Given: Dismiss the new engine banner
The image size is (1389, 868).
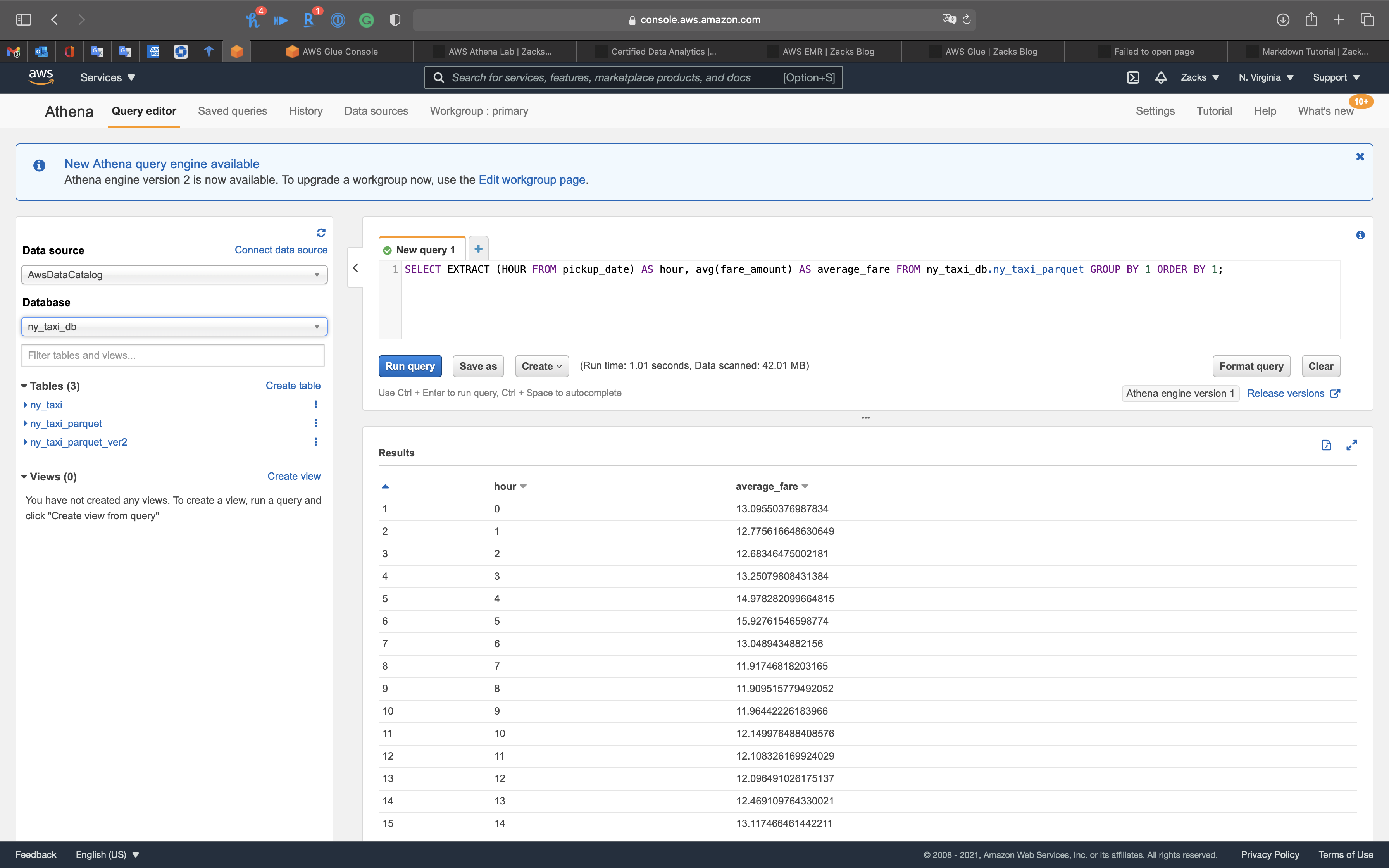Looking at the screenshot, I should (x=1360, y=157).
